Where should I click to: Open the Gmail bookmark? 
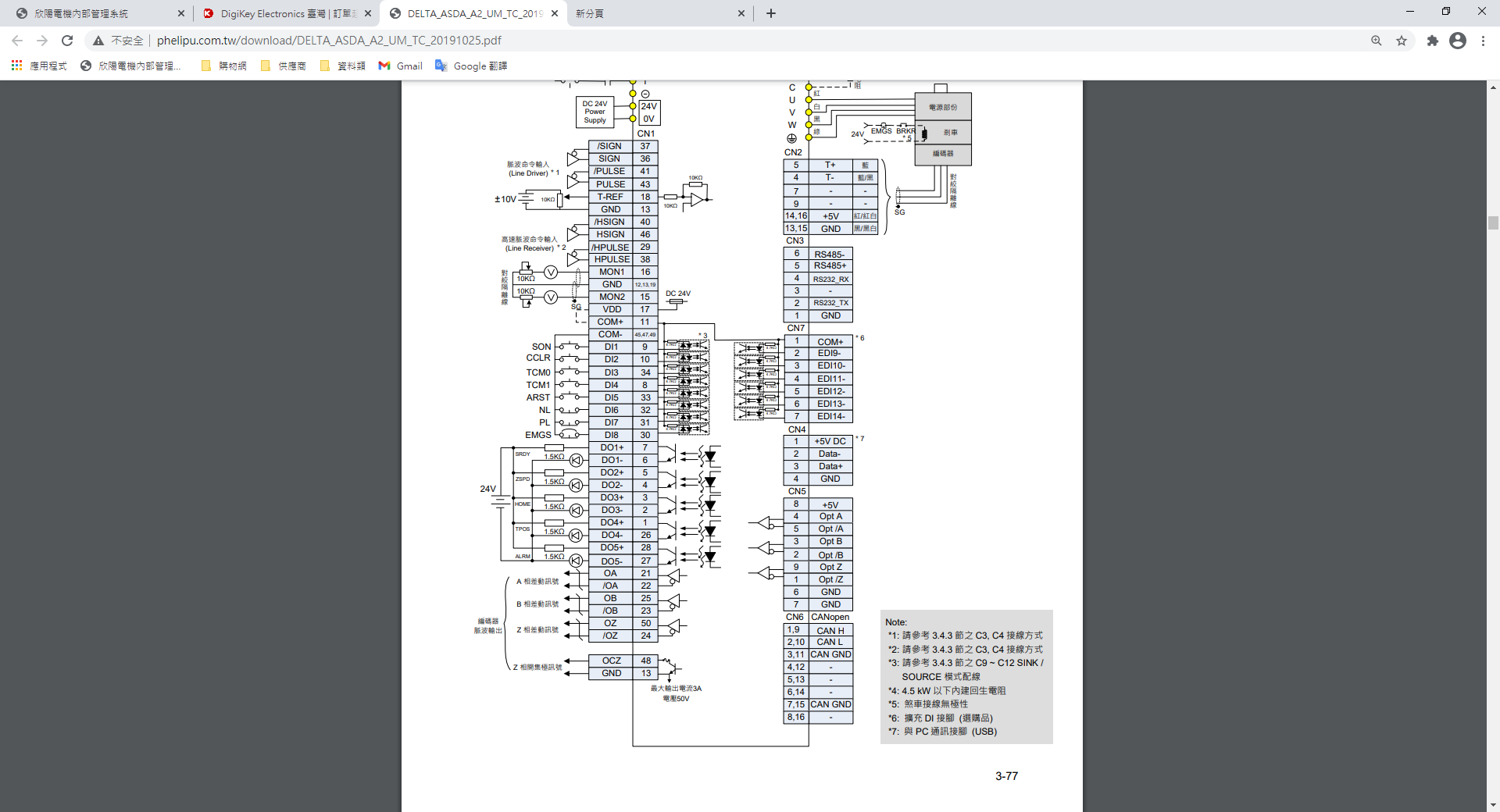[400, 66]
